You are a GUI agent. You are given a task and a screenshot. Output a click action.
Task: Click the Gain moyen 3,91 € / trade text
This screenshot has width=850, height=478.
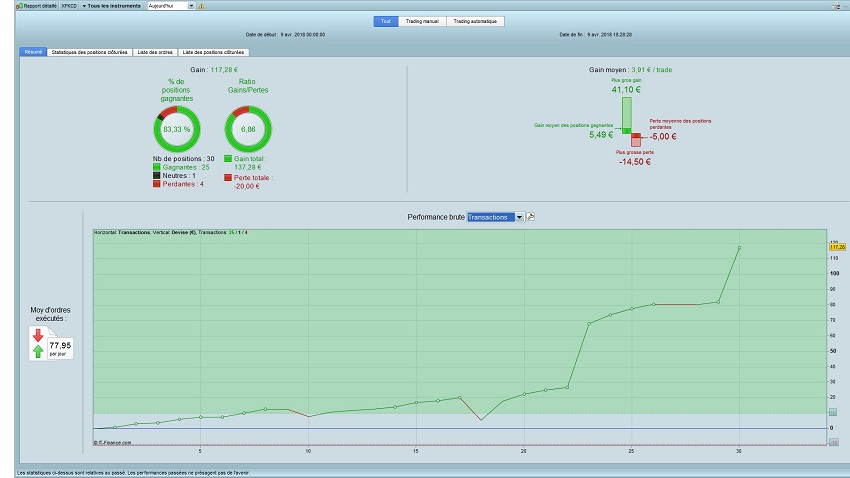(x=630, y=70)
